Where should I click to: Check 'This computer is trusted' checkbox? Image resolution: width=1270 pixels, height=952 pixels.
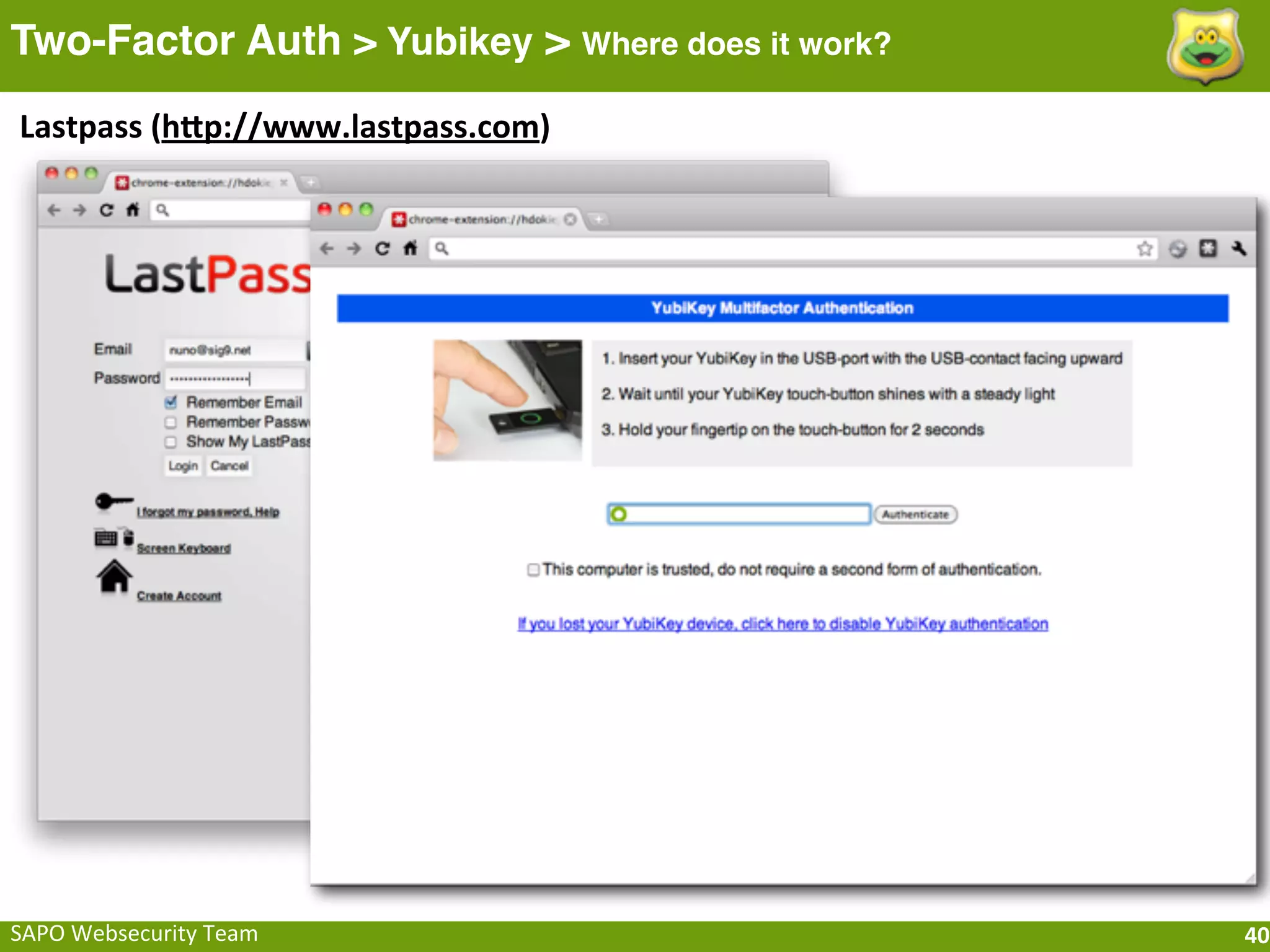(533, 570)
